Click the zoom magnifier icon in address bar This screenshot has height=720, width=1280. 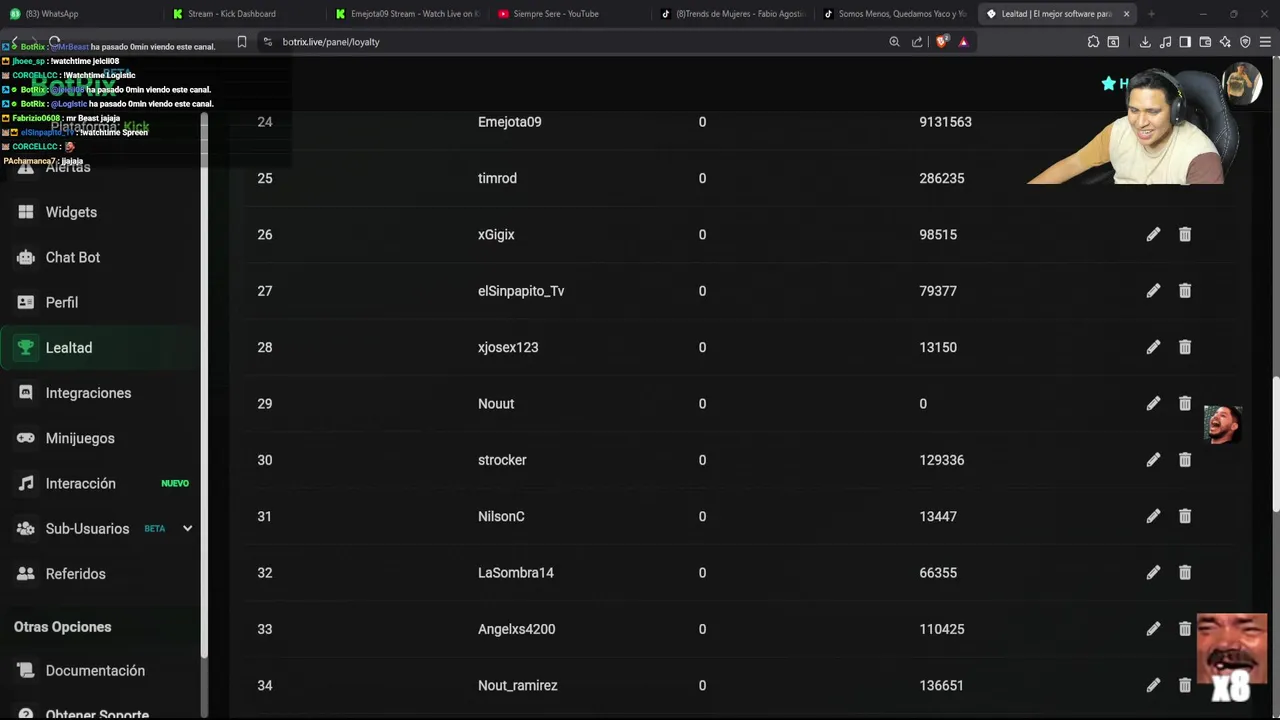tap(894, 42)
